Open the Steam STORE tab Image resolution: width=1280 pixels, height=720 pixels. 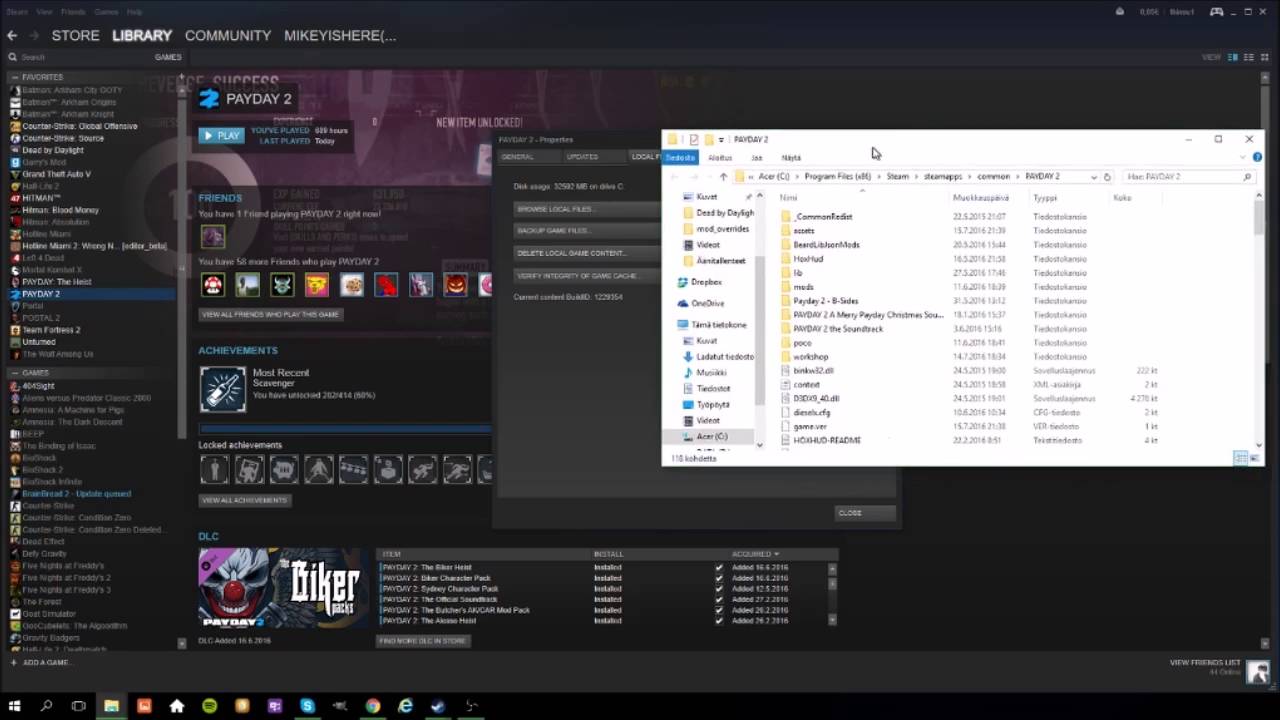(x=75, y=35)
